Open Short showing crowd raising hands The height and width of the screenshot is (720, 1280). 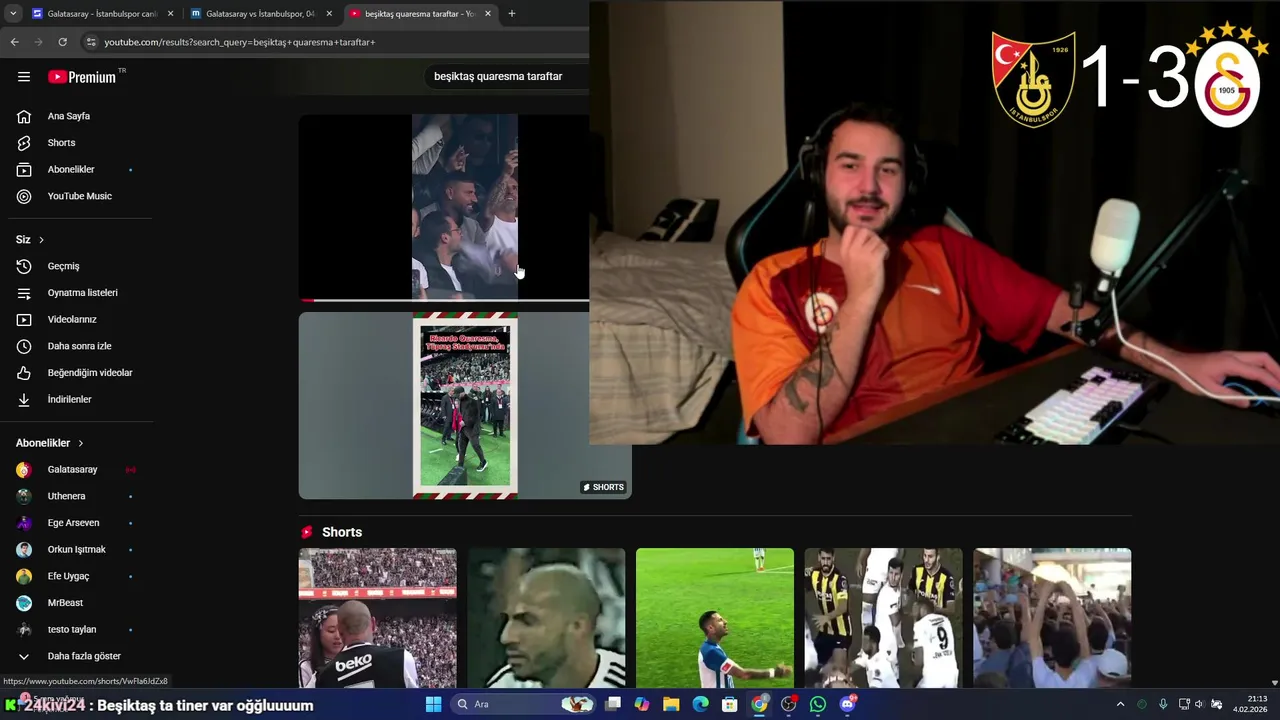1052,618
